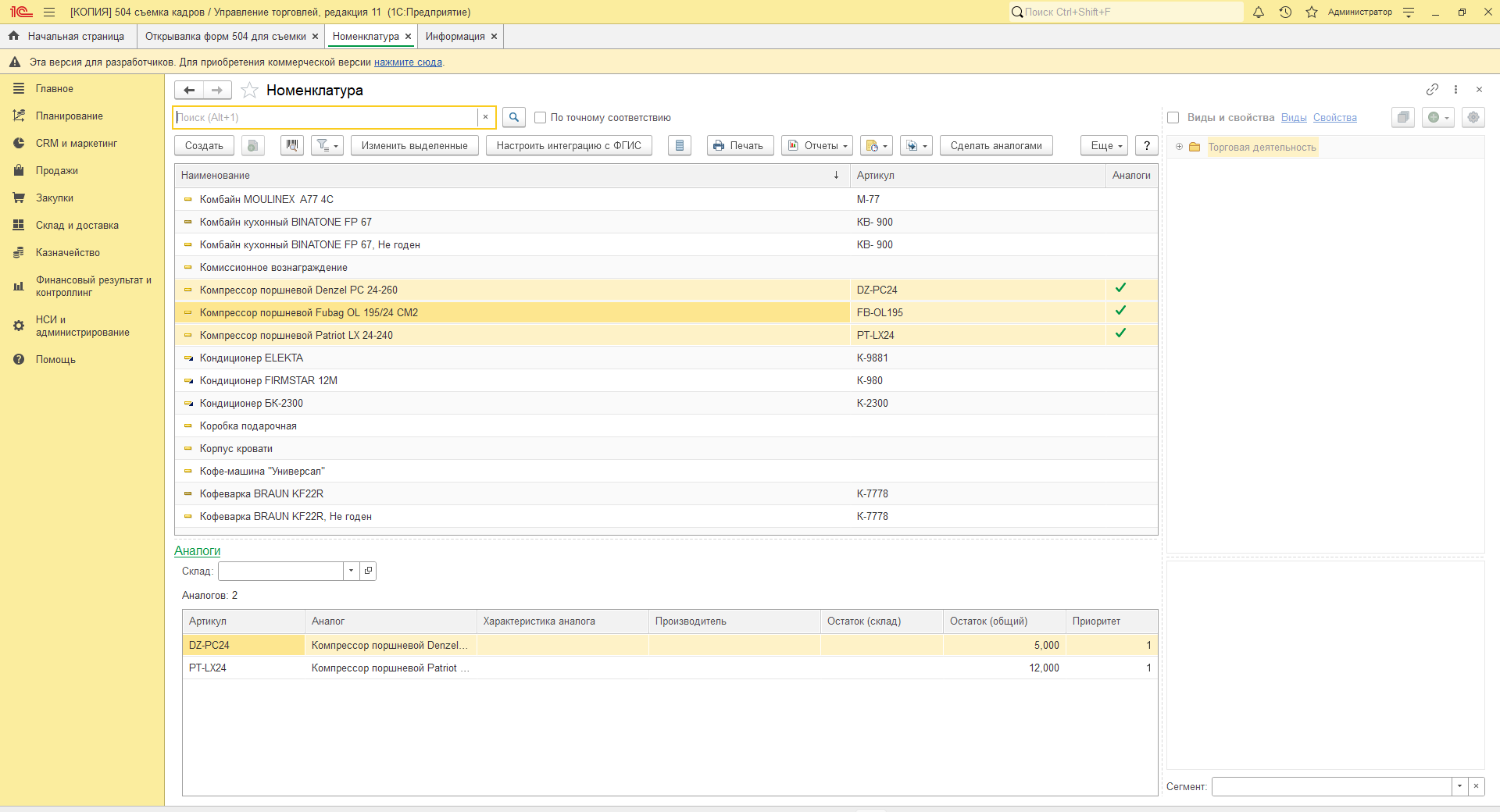Open the 1C main hamburger menu
The height and width of the screenshot is (812, 1500).
[x=49, y=12]
